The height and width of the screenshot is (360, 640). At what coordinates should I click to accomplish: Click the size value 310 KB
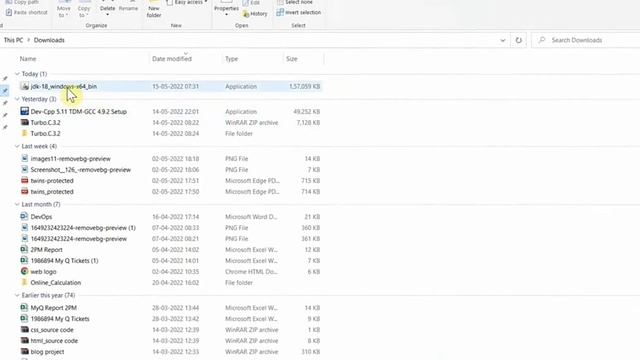[x=310, y=351]
